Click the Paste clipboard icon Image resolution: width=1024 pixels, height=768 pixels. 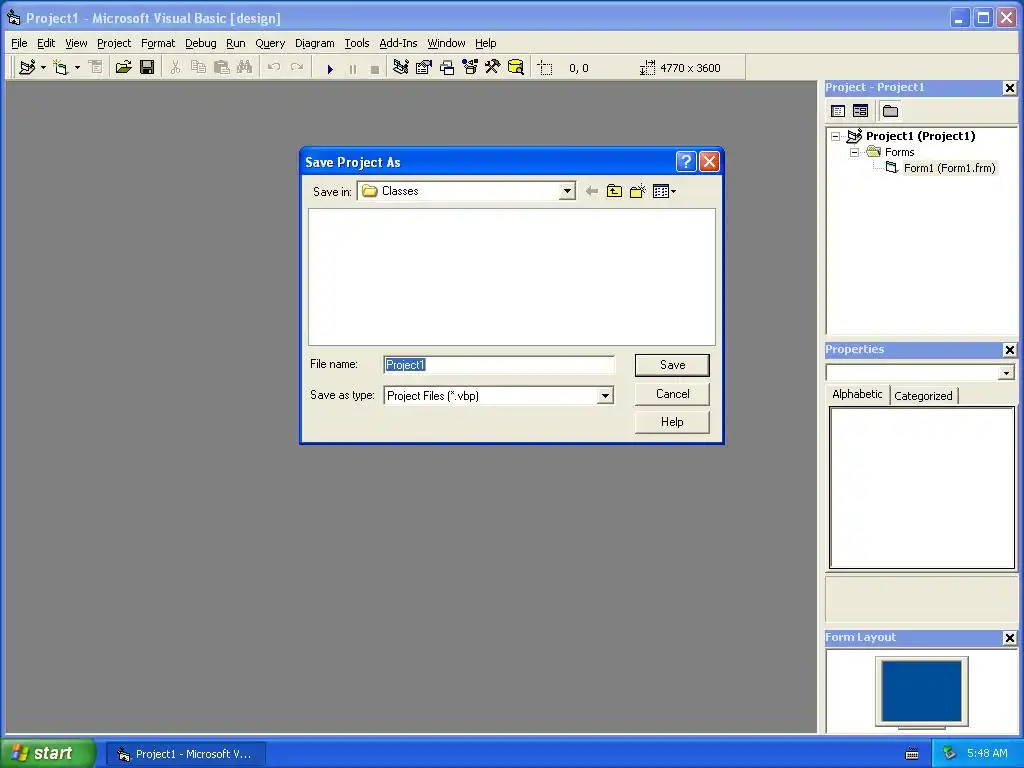pyautogui.click(x=221, y=67)
